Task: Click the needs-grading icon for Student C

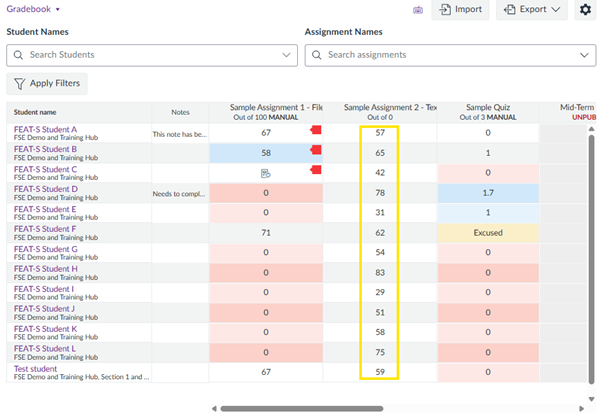Action: click(266, 173)
